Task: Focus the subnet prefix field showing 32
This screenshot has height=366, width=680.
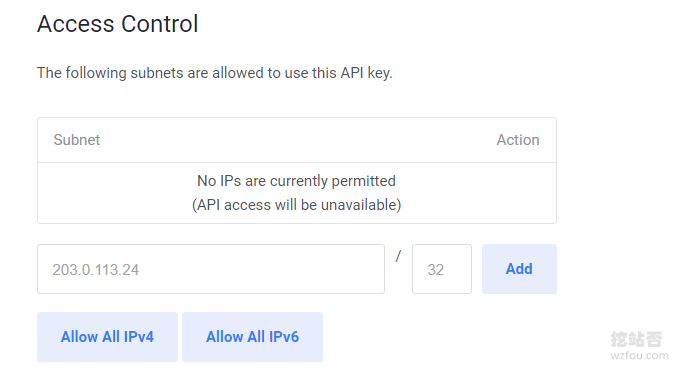Action: click(x=442, y=269)
